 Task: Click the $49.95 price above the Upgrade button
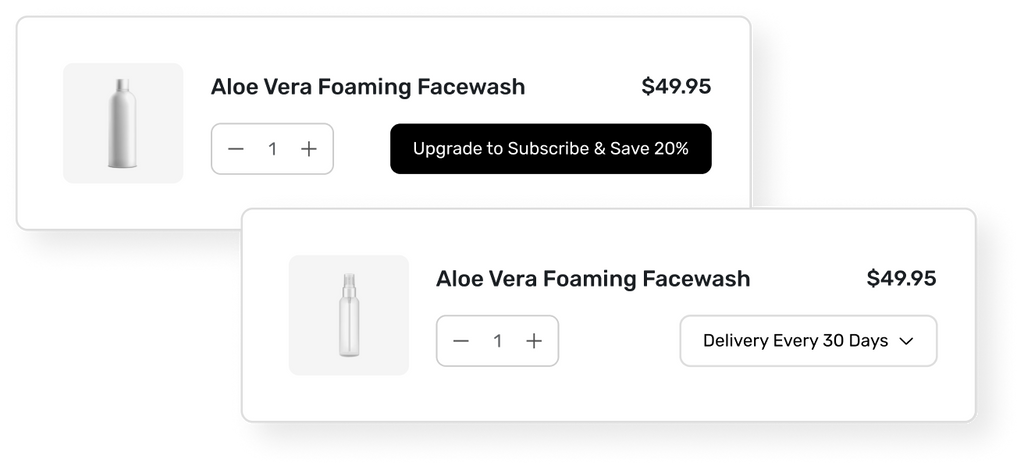676,87
